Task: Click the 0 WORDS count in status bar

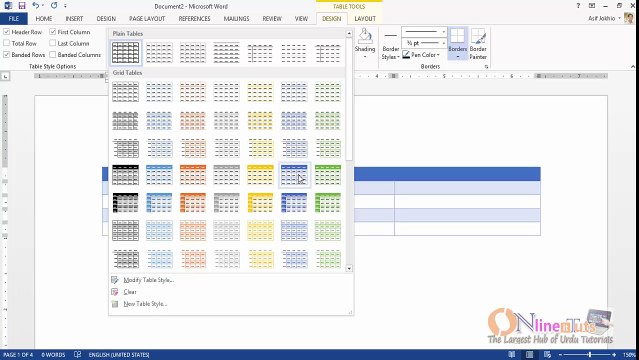Action: tap(53, 355)
